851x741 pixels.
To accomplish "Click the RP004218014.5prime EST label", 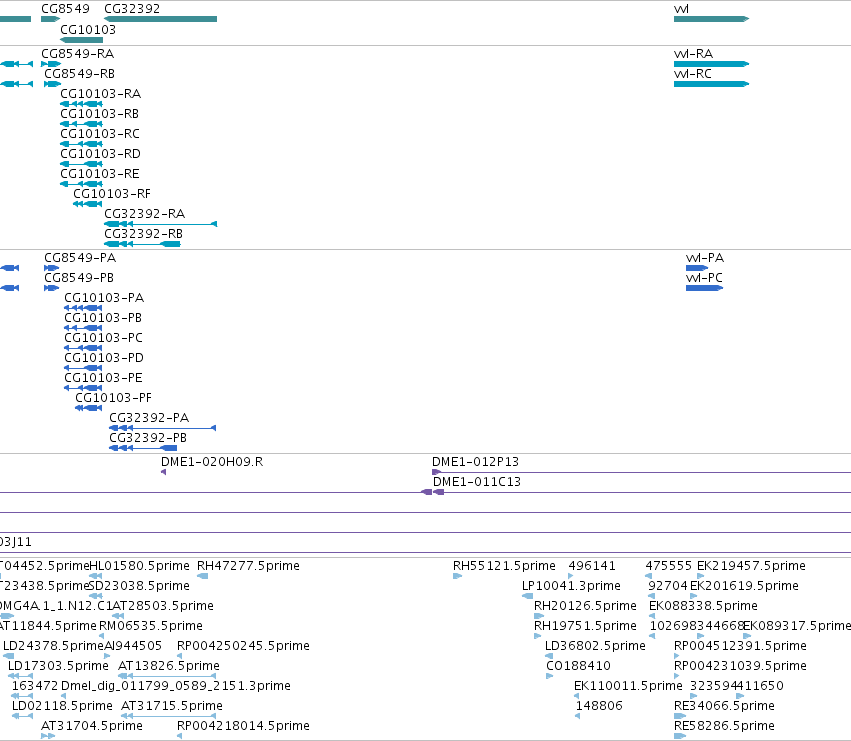I will (243, 726).
